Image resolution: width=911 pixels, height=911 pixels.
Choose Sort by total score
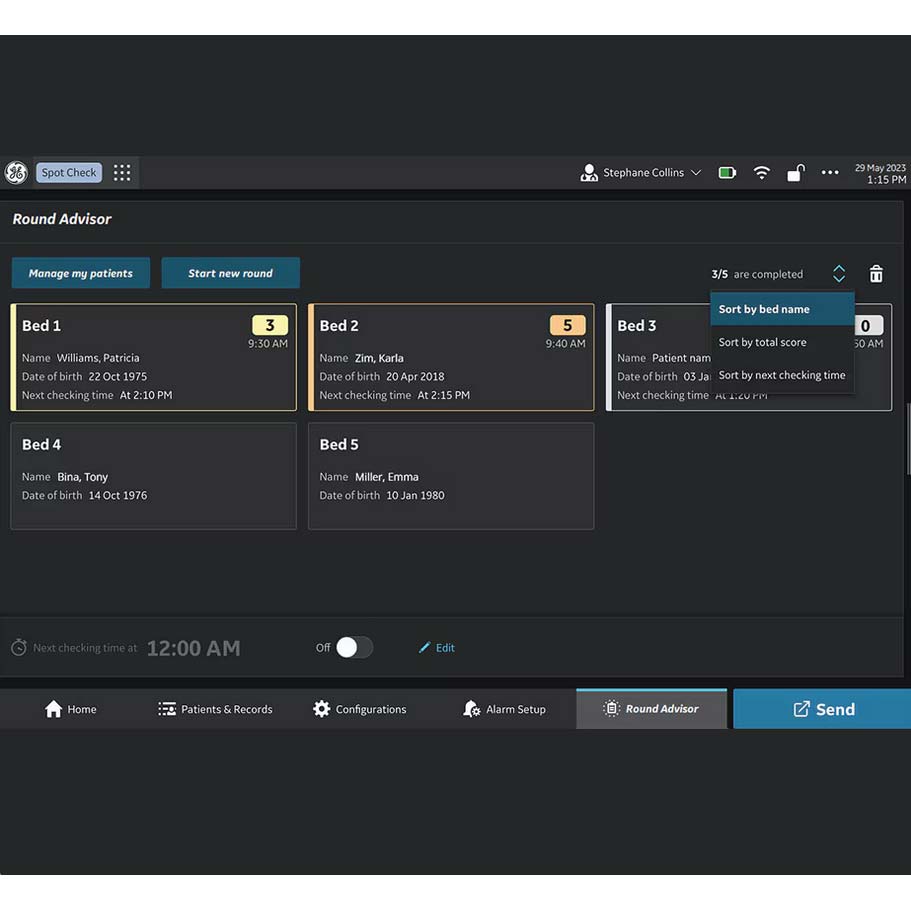pos(762,342)
